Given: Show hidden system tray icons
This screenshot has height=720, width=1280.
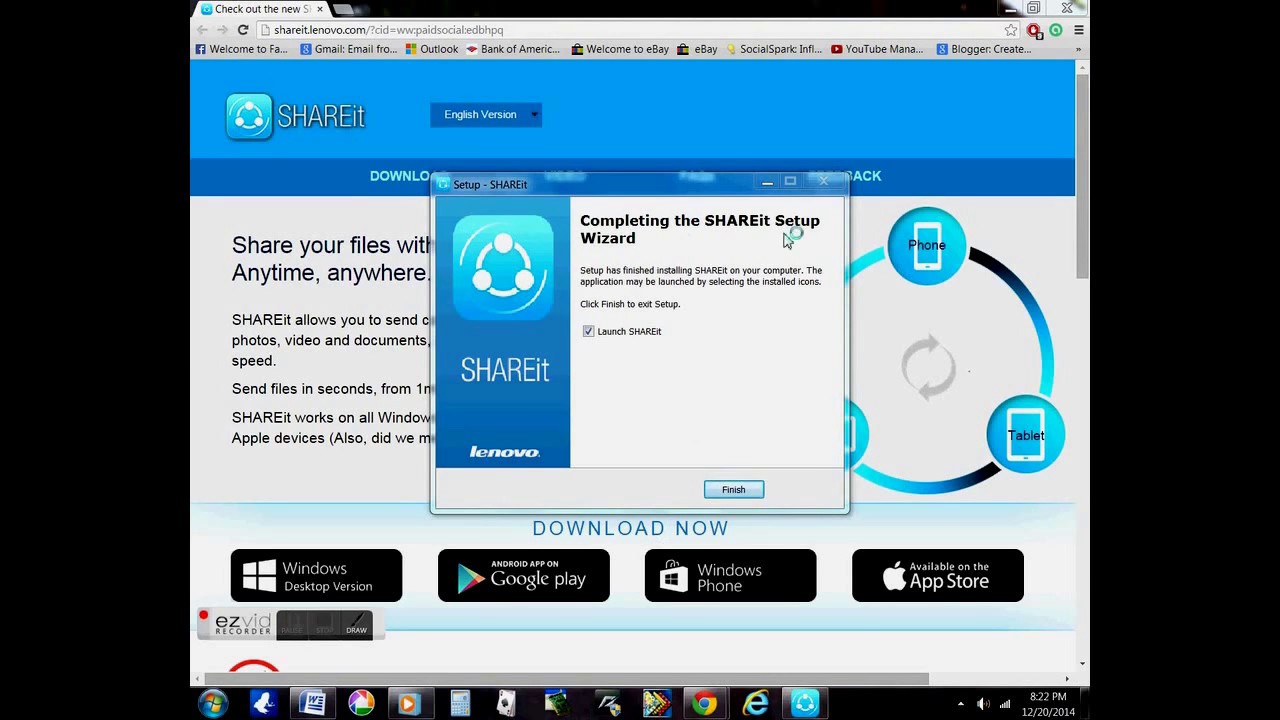Looking at the screenshot, I should point(960,704).
